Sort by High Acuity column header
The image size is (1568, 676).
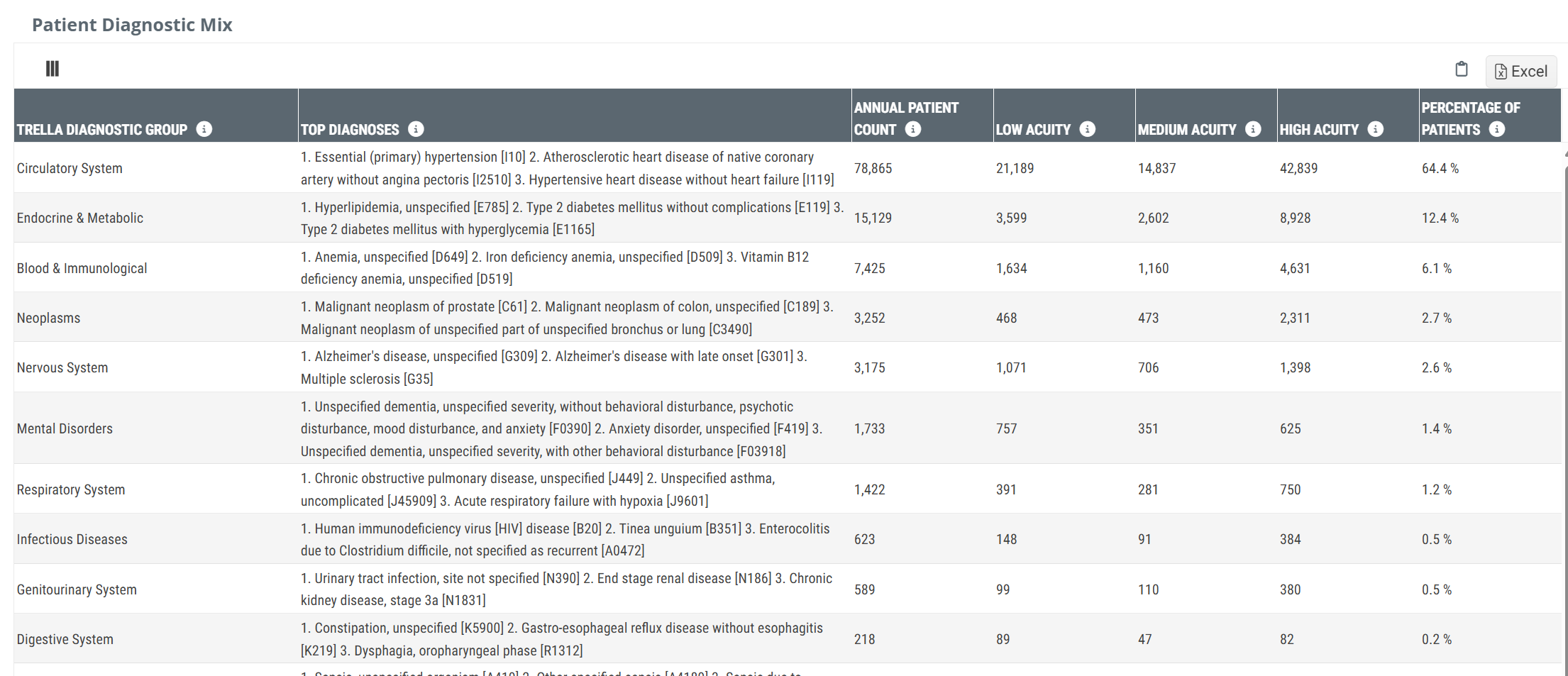pos(1319,130)
